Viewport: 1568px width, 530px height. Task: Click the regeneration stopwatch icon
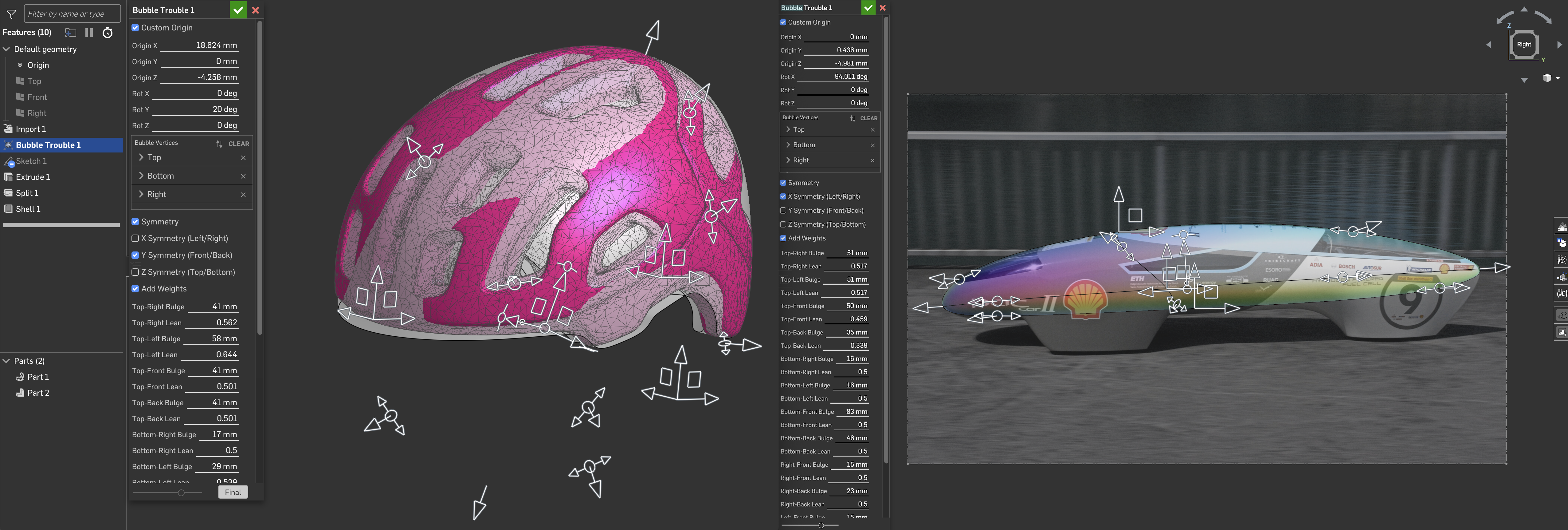coord(108,33)
